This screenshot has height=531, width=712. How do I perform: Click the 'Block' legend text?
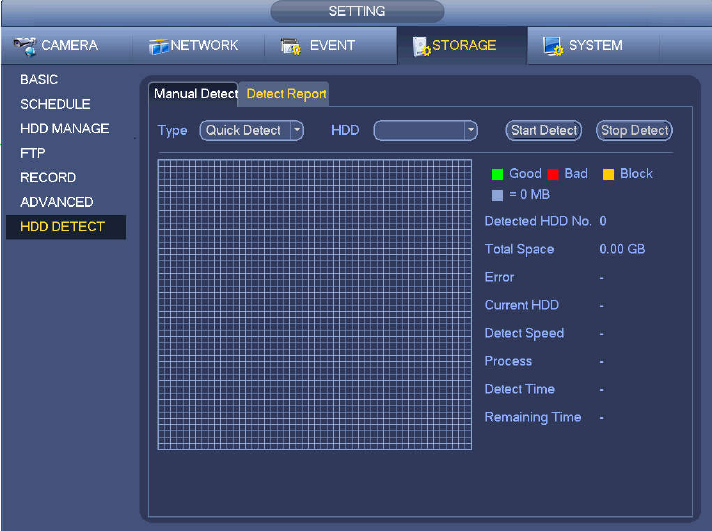point(636,174)
